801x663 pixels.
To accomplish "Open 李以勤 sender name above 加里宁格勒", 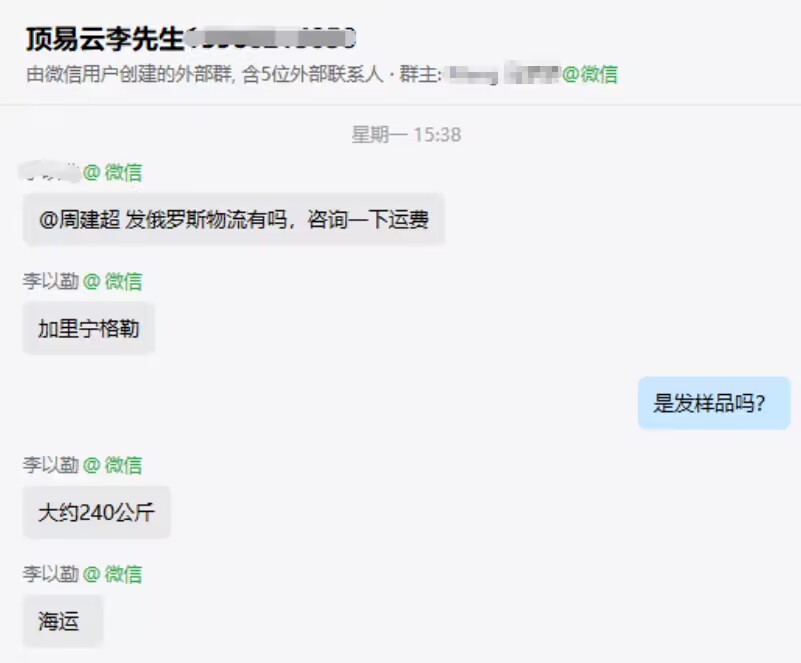I will point(51,281).
